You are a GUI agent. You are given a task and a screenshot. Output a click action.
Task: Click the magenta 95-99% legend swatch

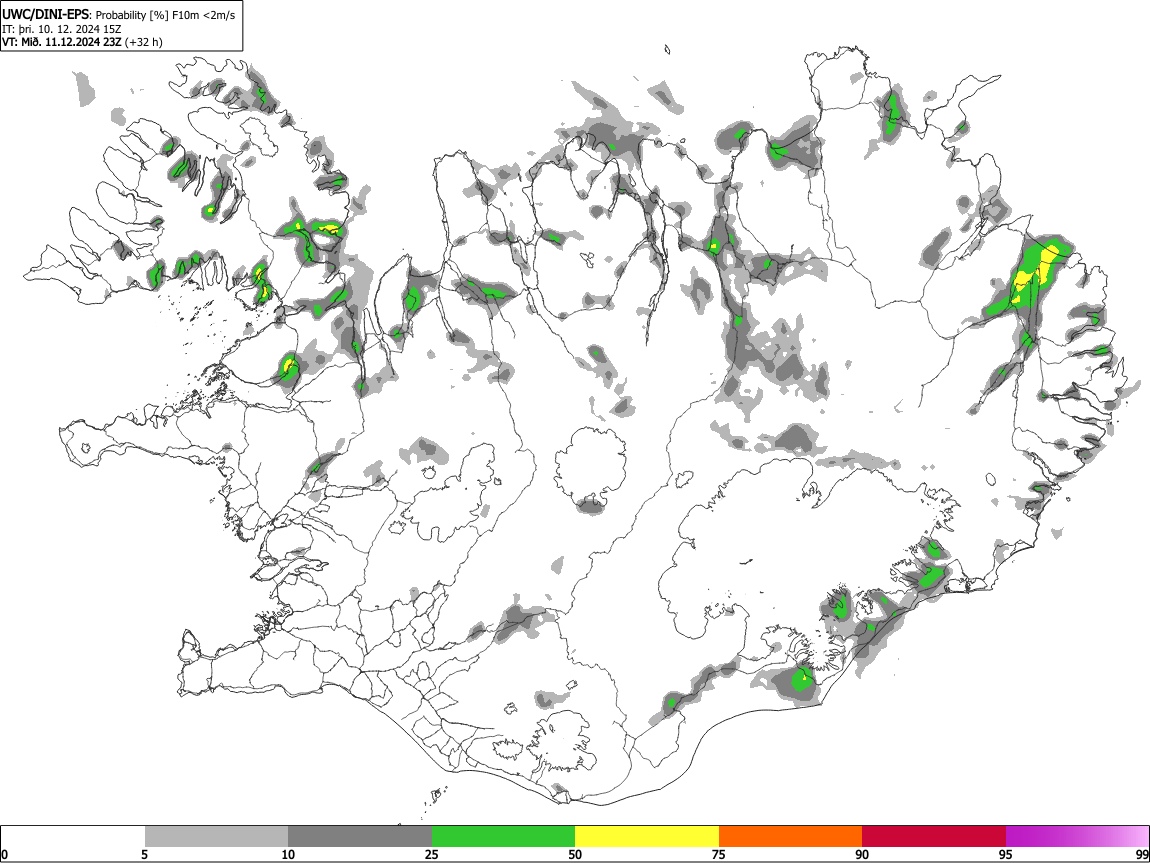click(x=1077, y=836)
